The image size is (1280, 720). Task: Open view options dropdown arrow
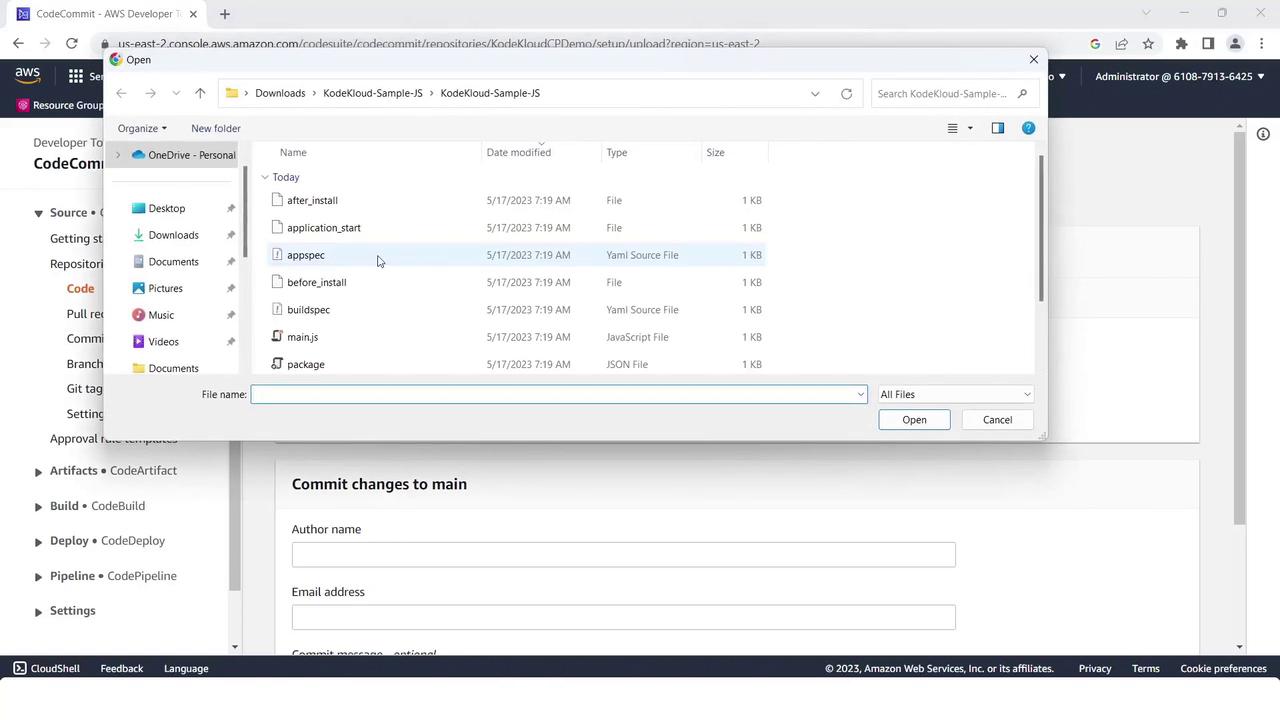point(970,128)
